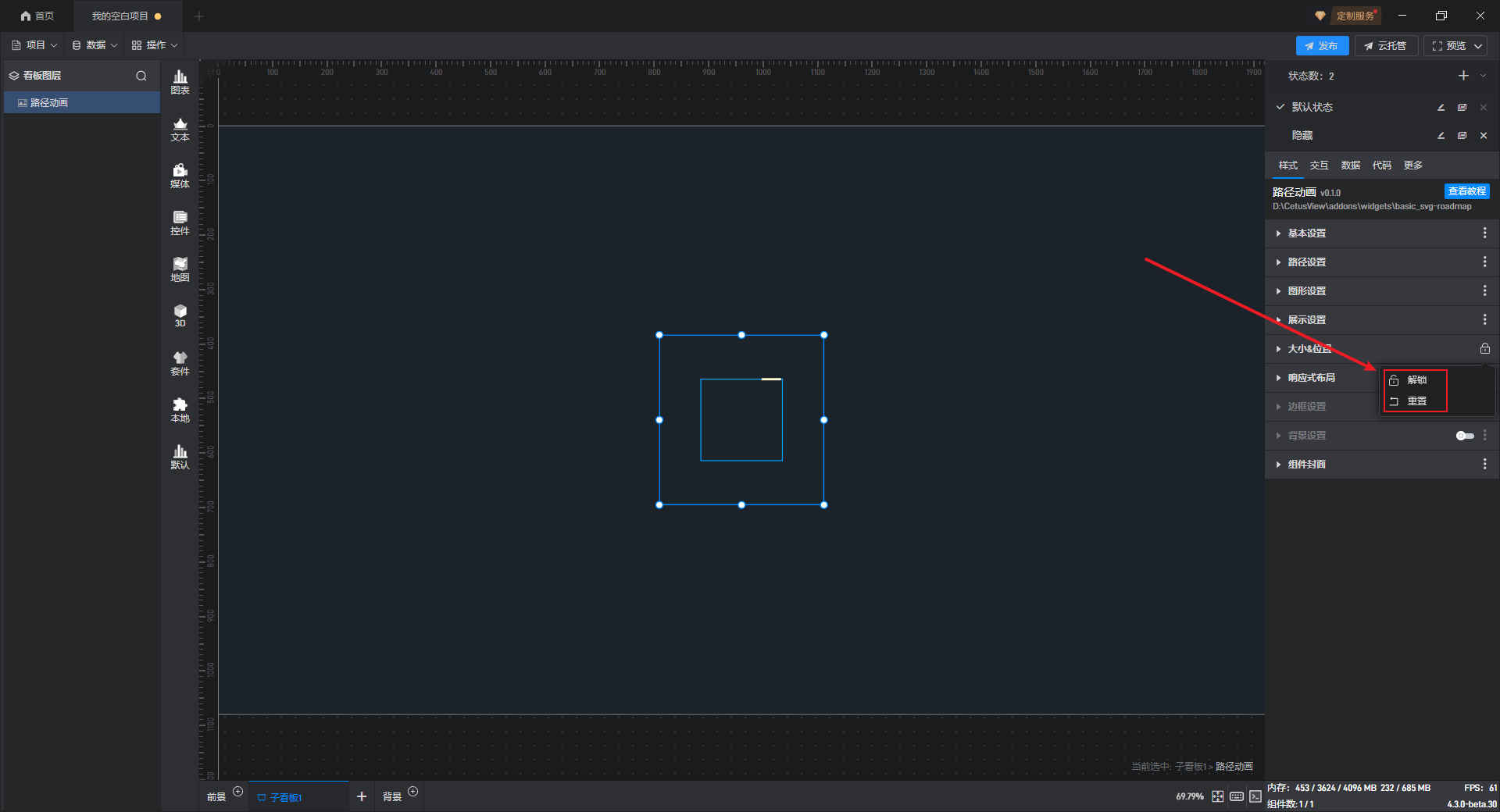
Task: Rename the 隐藏 state with edit icon
Action: pyautogui.click(x=1441, y=136)
